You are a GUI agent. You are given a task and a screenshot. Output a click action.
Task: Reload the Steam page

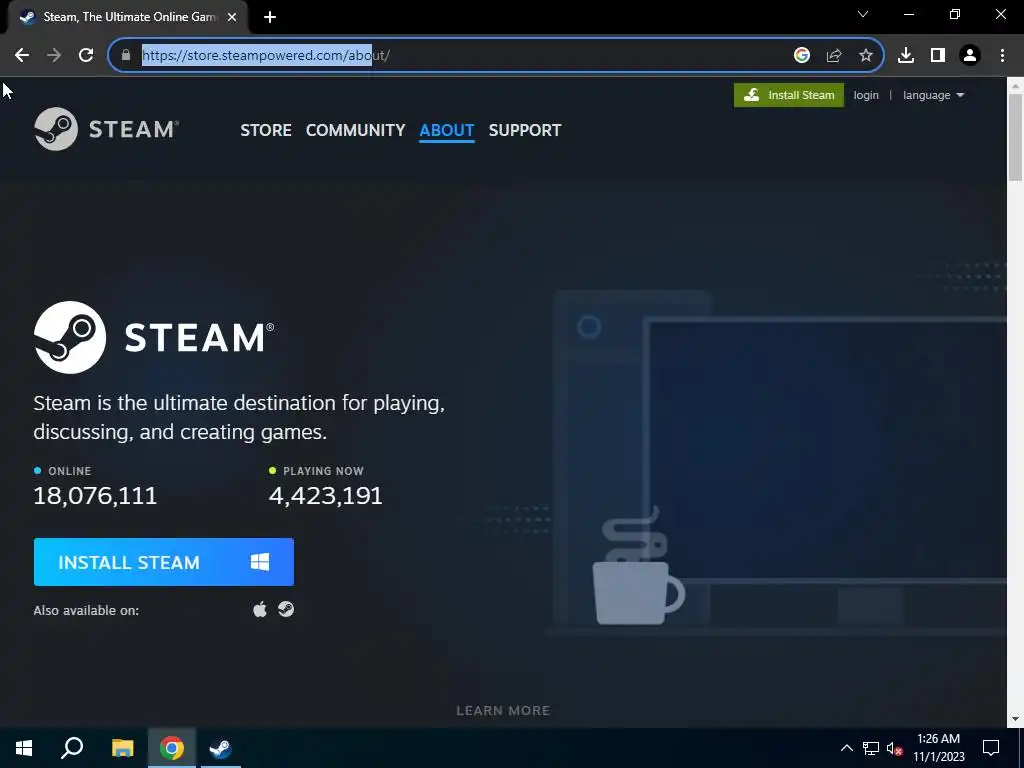tap(86, 56)
